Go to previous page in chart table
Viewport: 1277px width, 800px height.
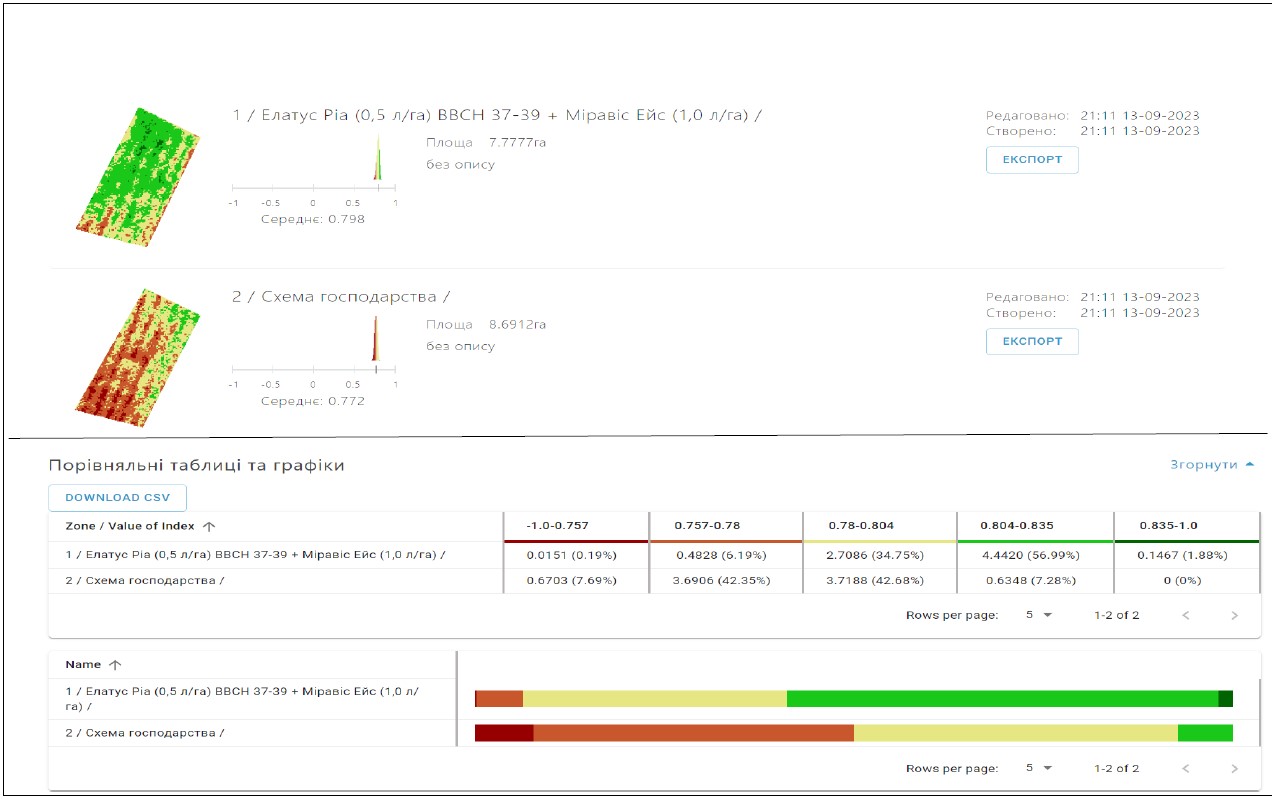click(1186, 768)
